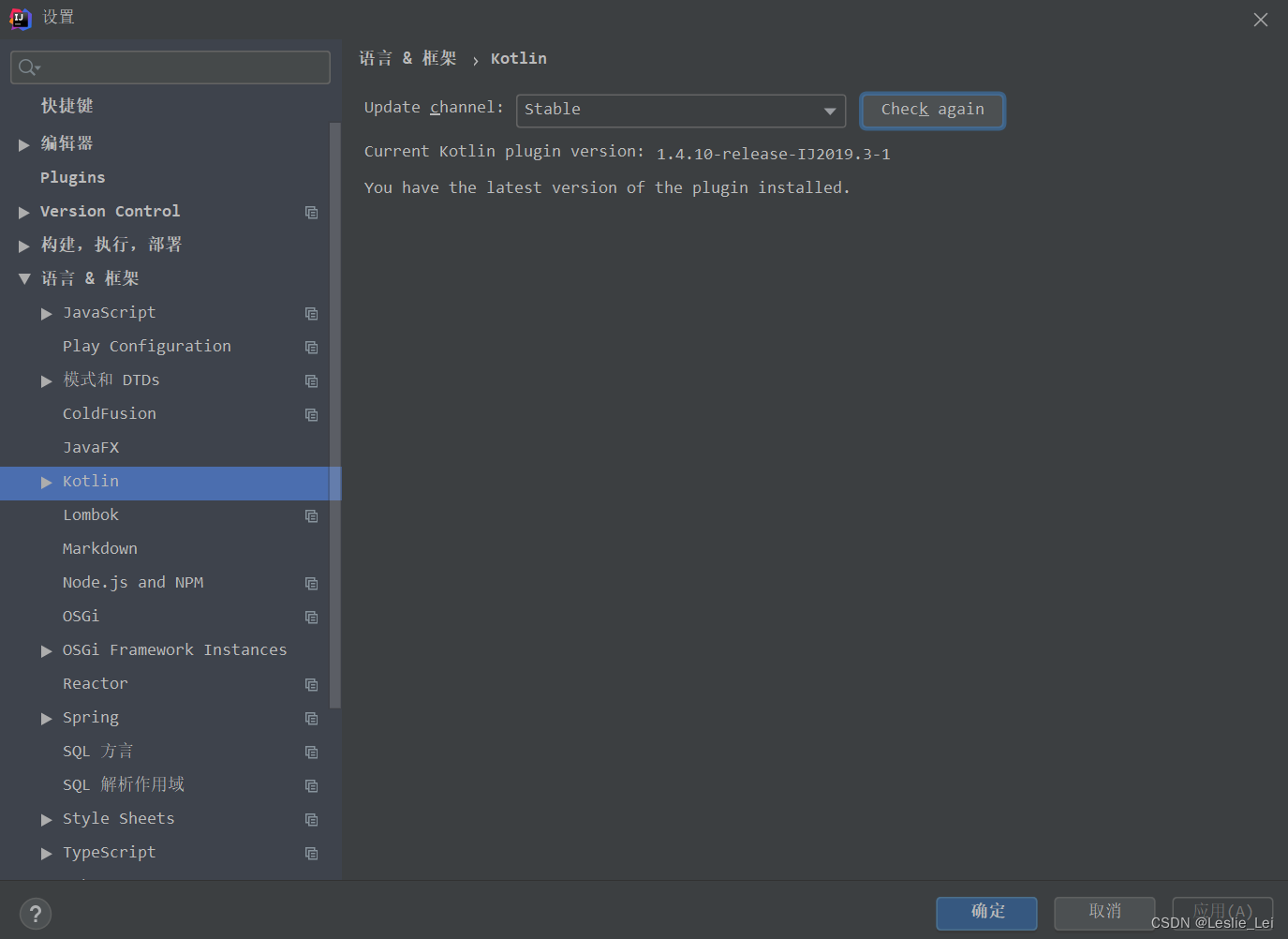Image resolution: width=1288 pixels, height=939 pixels.
Task: Open the Update channel Stable dropdown
Action: pyautogui.click(x=681, y=111)
